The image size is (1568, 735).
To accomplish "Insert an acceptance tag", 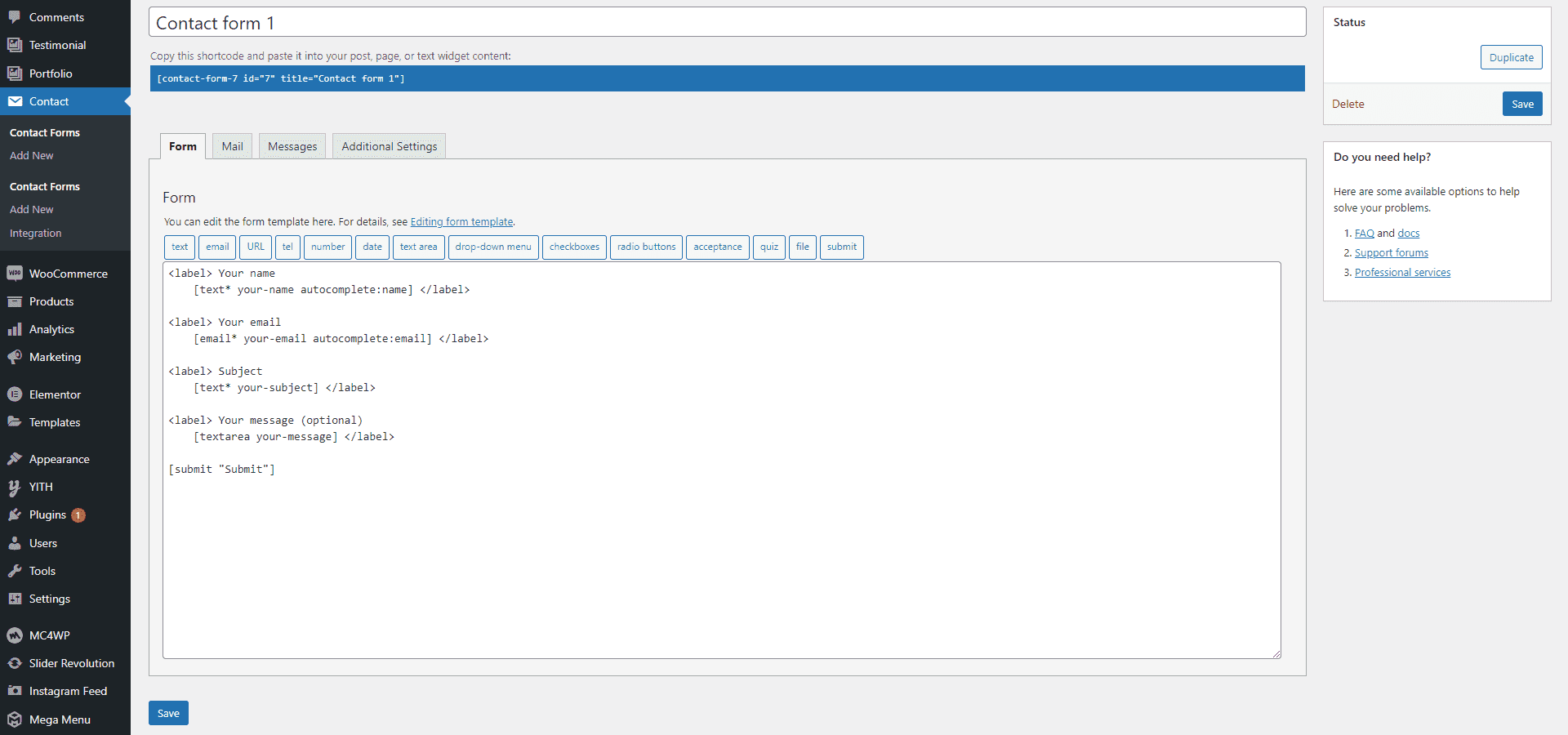I will click(718, 247).
